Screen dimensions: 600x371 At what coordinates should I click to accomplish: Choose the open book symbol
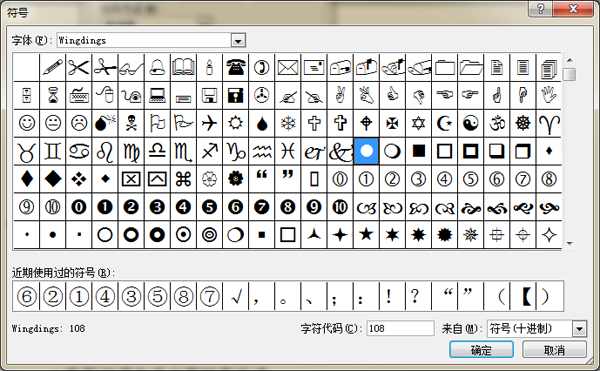pos(183,68)
